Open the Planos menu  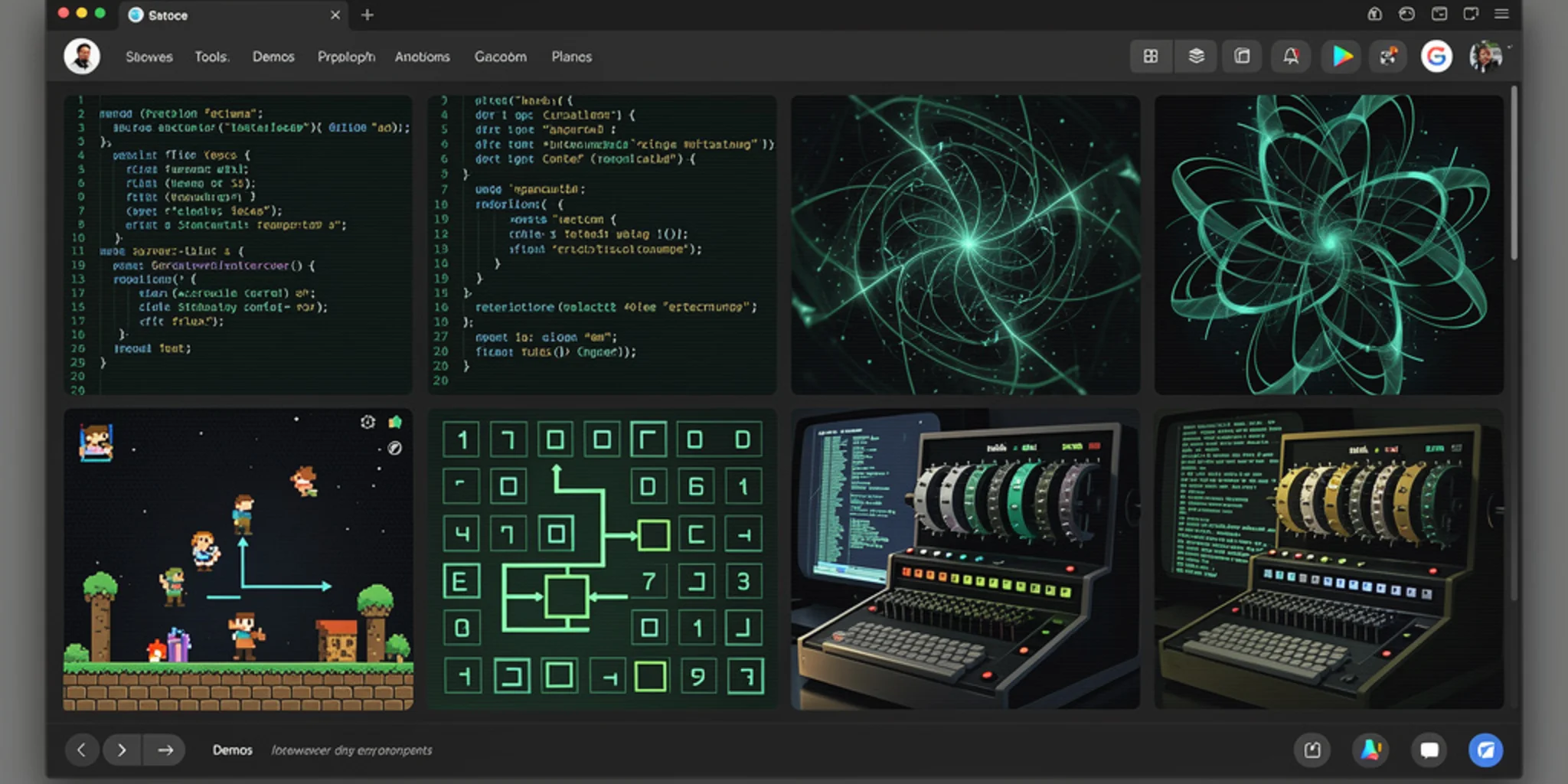[x=571, y=57]
